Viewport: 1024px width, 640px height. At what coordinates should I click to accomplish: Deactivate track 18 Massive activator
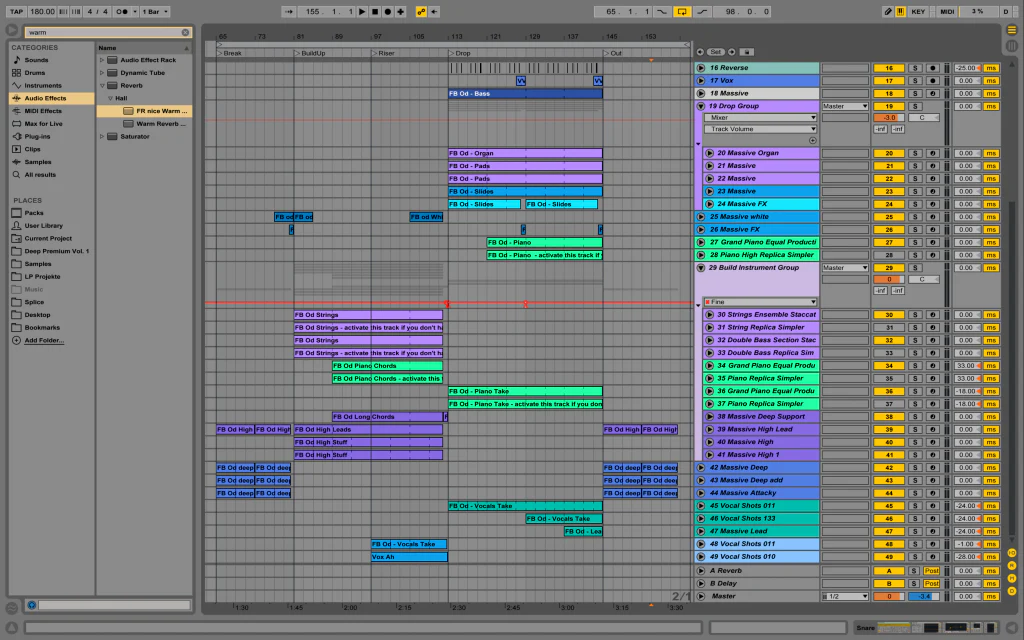tap(889, 93)
